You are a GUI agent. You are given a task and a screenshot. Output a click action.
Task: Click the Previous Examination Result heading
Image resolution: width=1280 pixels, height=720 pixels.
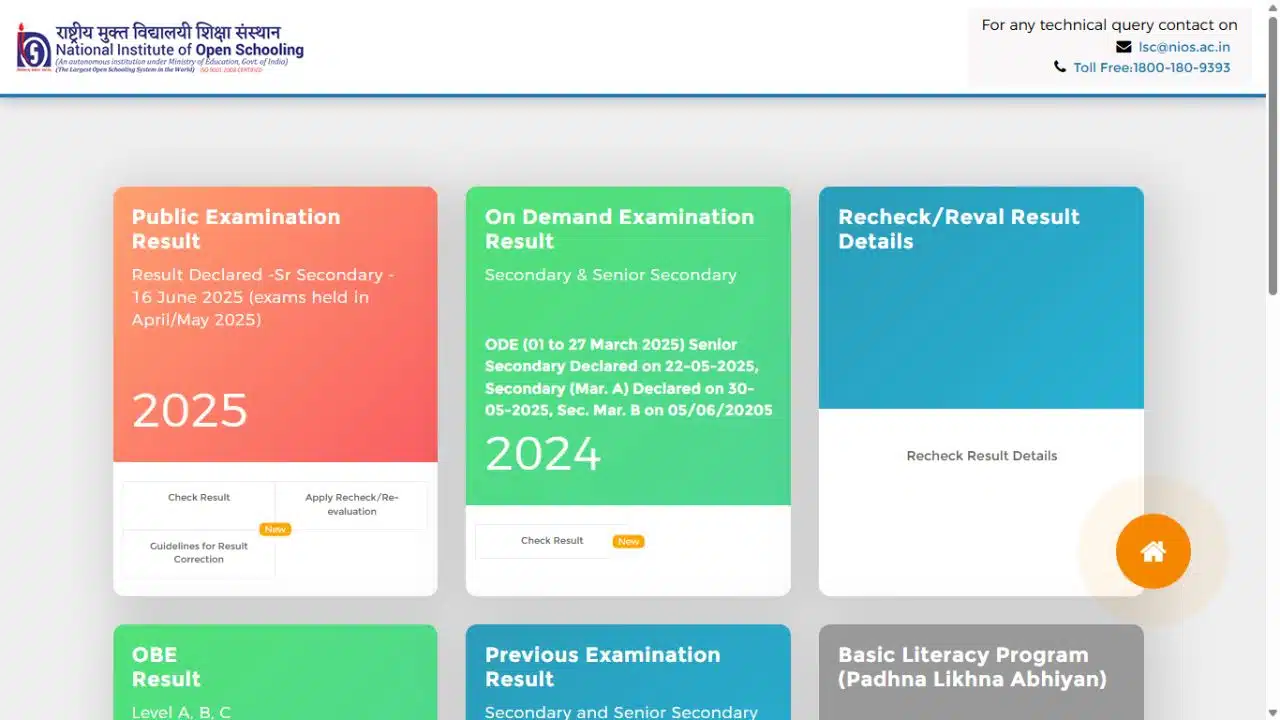click(x=602, y=667)
